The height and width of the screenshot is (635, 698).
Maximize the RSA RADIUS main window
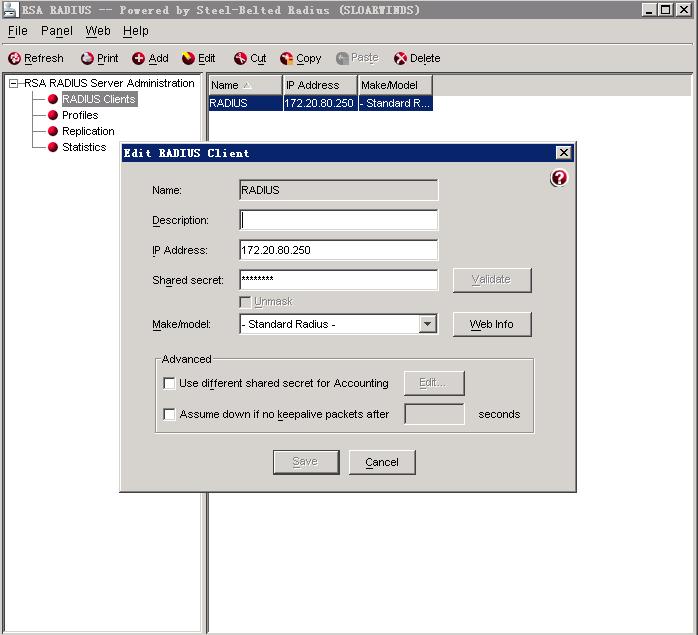tap(666, 10)
